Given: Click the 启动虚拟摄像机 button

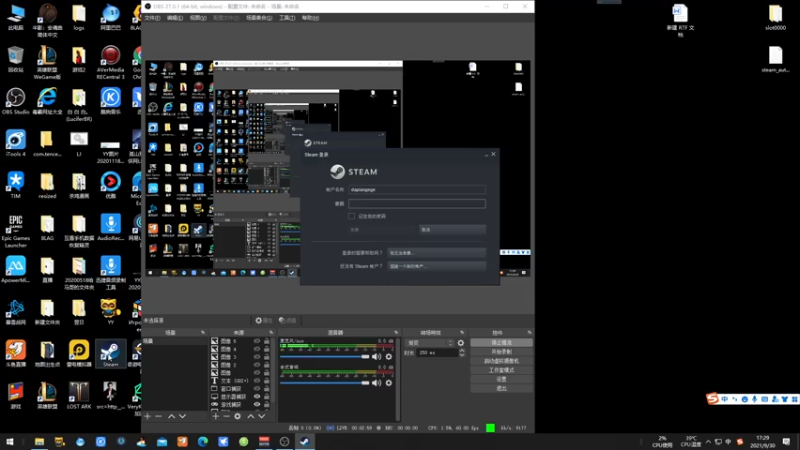Looking at the screenshot, I should tap(502, 361).
